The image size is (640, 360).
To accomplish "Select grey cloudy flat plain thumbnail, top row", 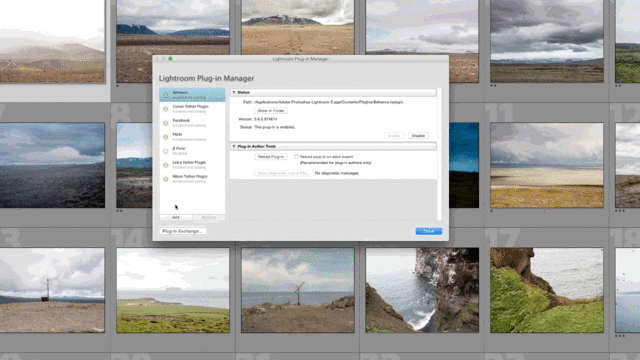I will (x=422, y=27).
